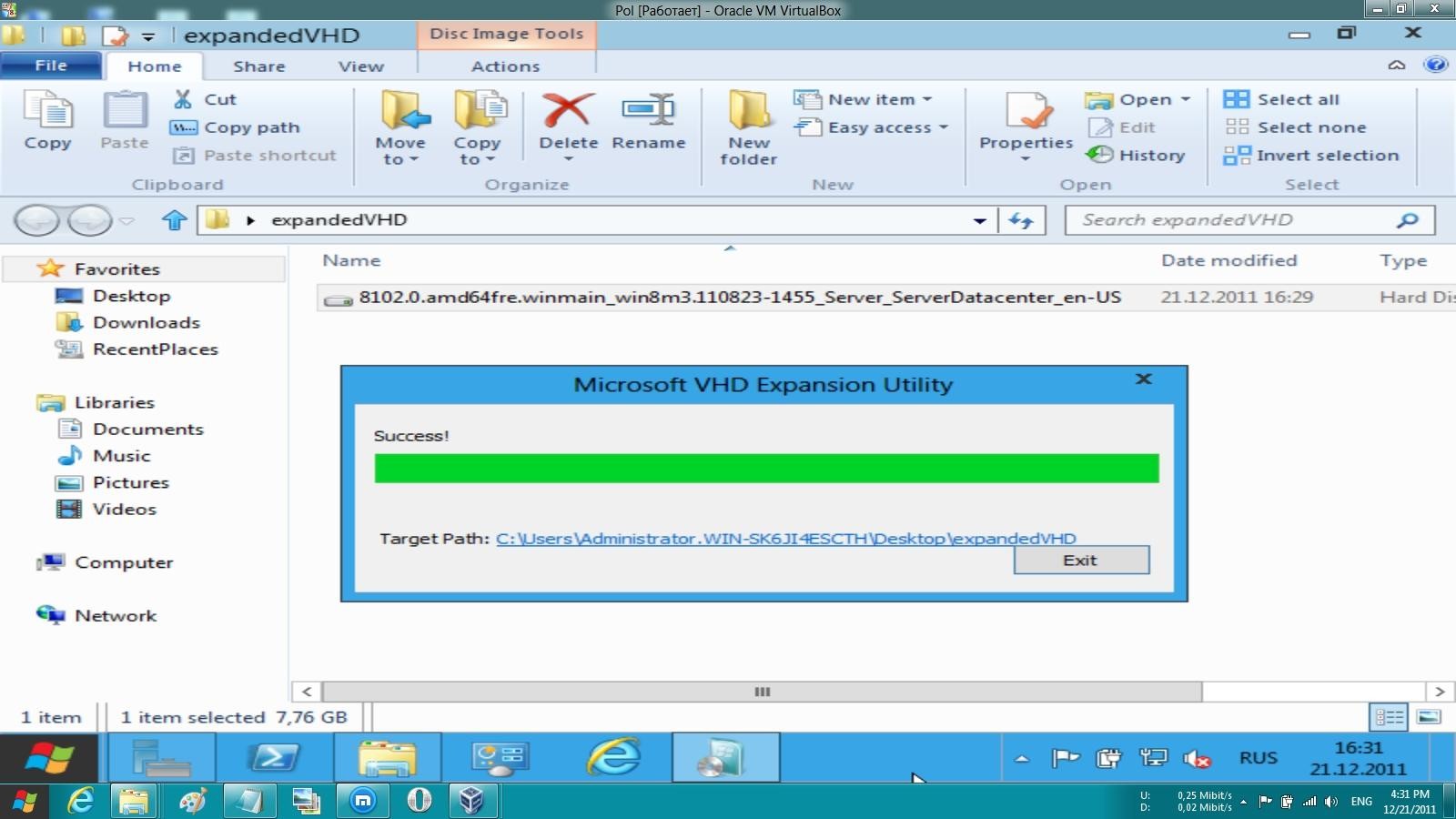Delete the selected VHD with red X
The image size is (1456, 819).
[x=569, y=127]
